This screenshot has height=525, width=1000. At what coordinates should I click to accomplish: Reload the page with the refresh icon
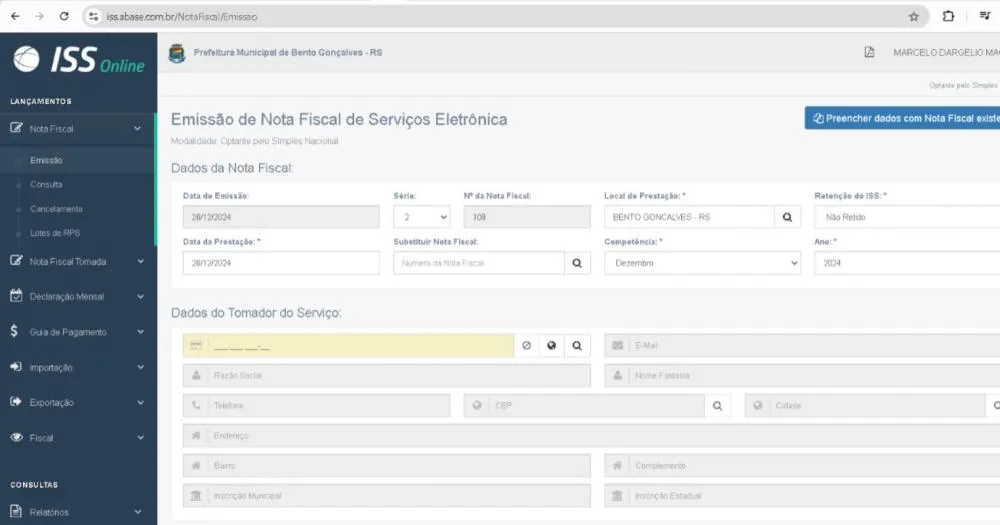65,17
